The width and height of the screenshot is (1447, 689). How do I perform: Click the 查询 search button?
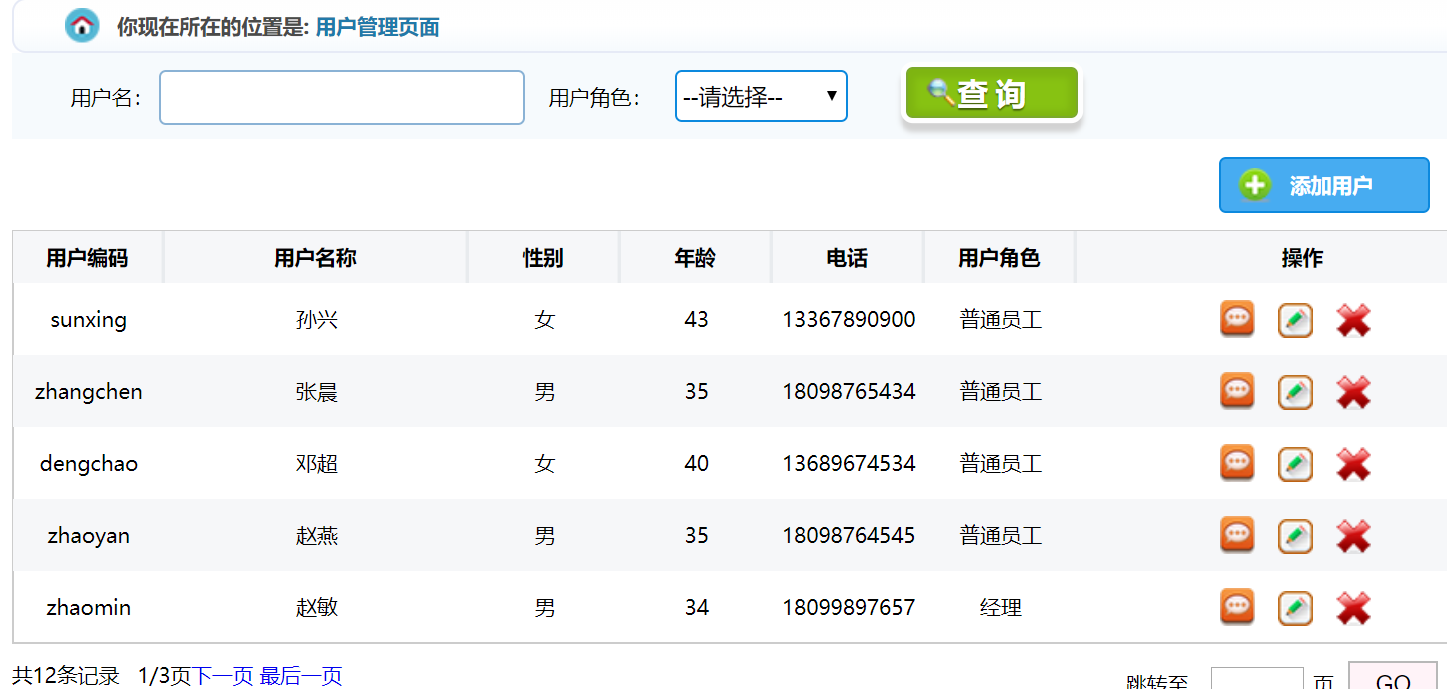point(990,92)
